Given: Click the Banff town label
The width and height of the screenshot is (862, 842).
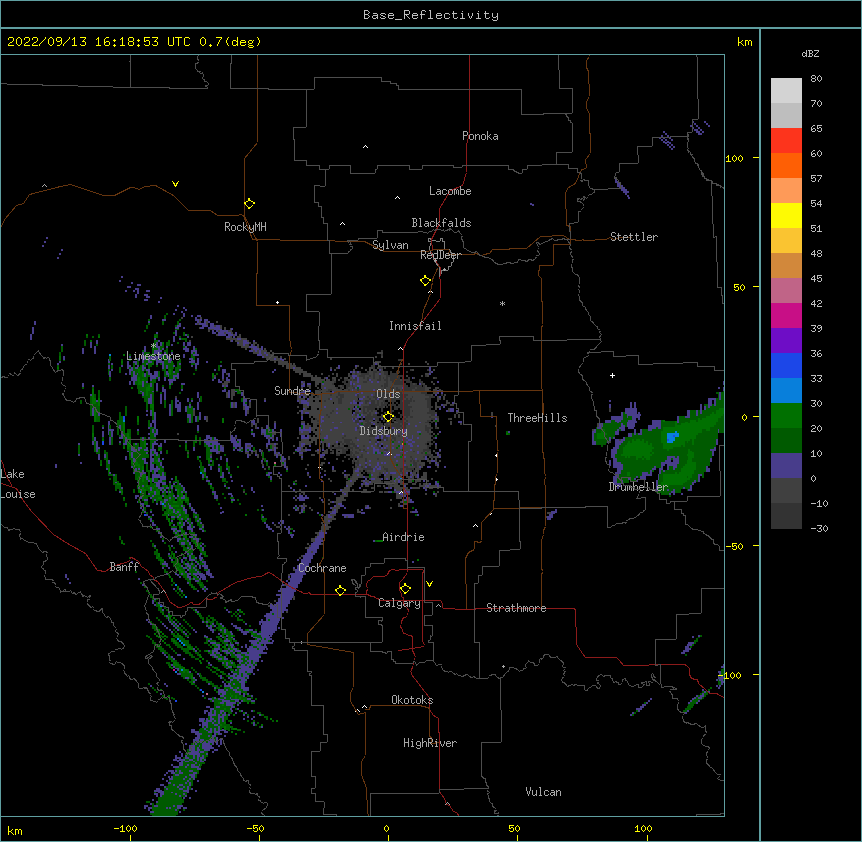Looking at the screenshot, I should [x=124, y=567].
